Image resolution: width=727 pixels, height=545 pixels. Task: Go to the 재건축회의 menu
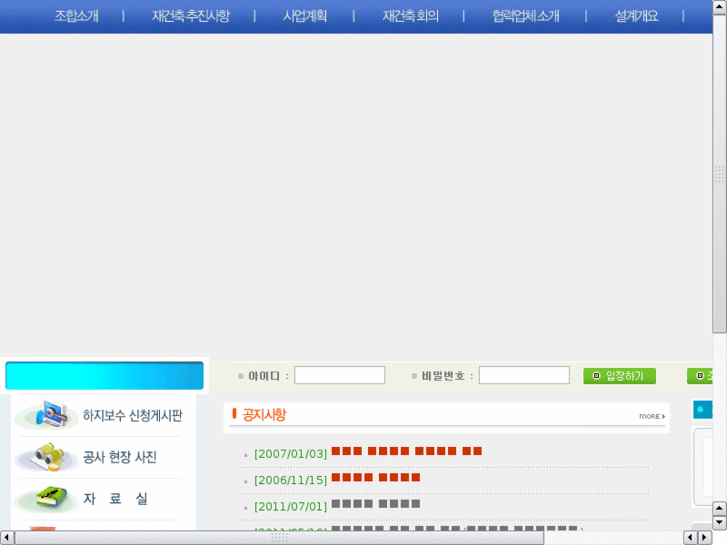click(x=410, y=16)
